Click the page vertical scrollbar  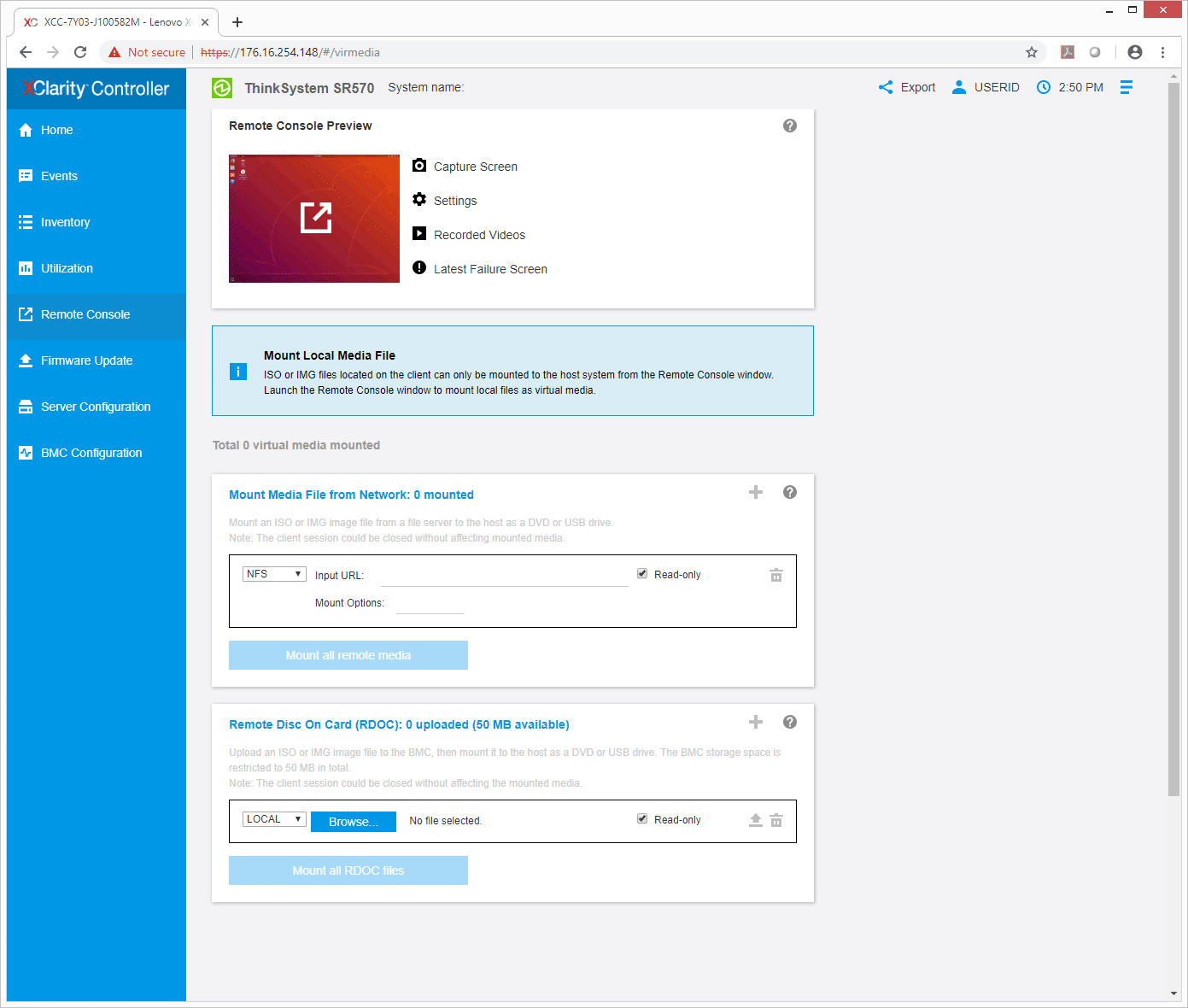[1174, 440]
